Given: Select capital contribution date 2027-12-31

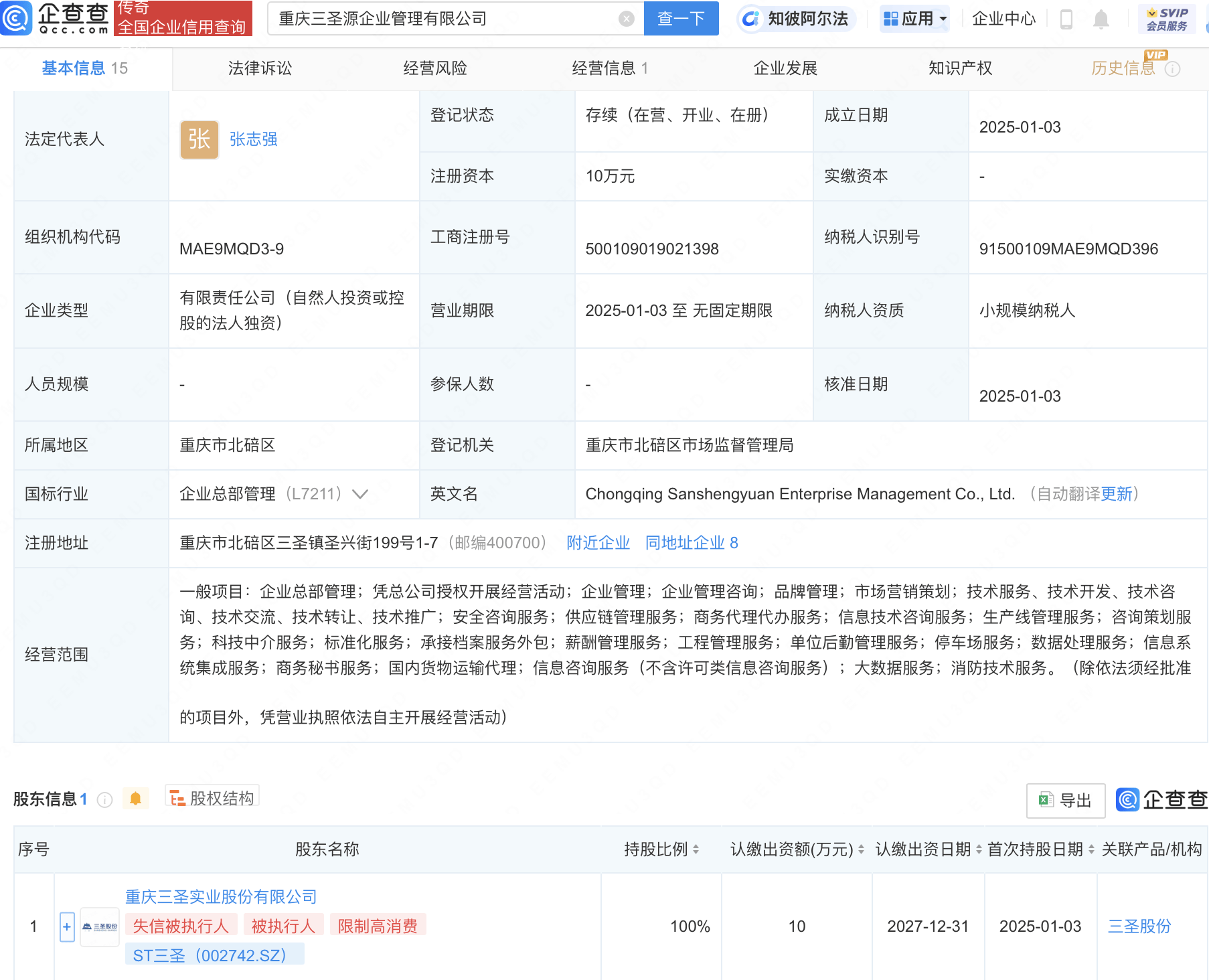Looking at the screenshot, I should 928,926.
